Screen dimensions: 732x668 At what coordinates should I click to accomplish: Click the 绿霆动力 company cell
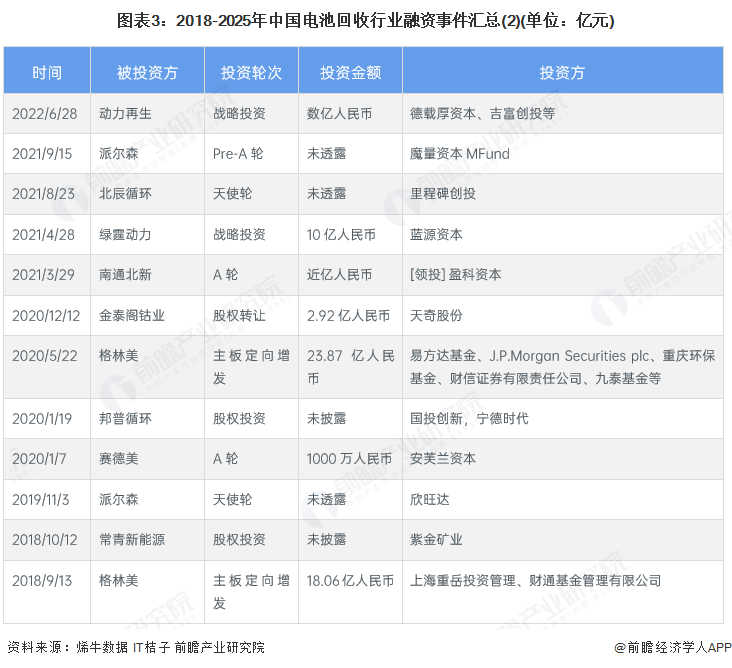[148, 234]
